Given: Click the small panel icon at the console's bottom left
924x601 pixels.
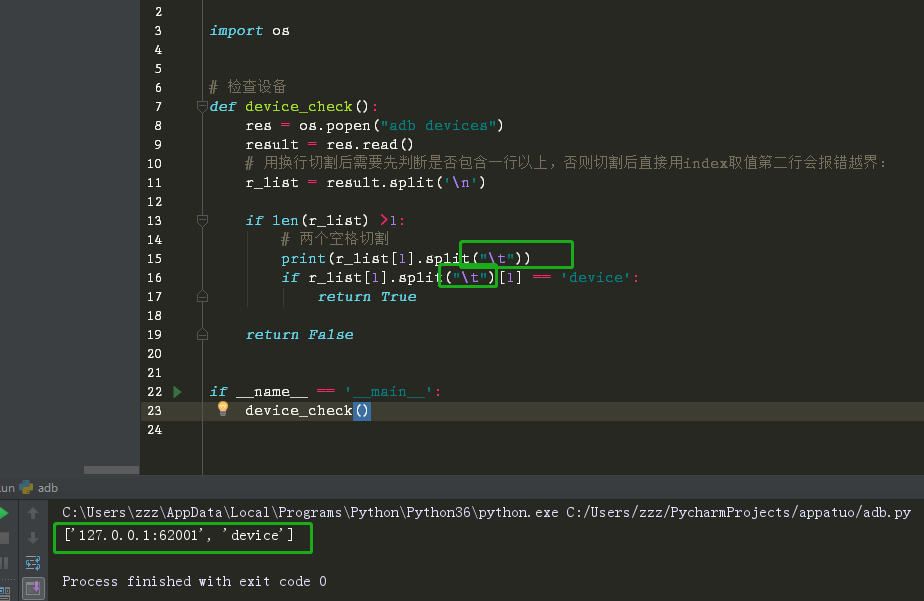Looking at the screenshot, I should tap(5, 588).
